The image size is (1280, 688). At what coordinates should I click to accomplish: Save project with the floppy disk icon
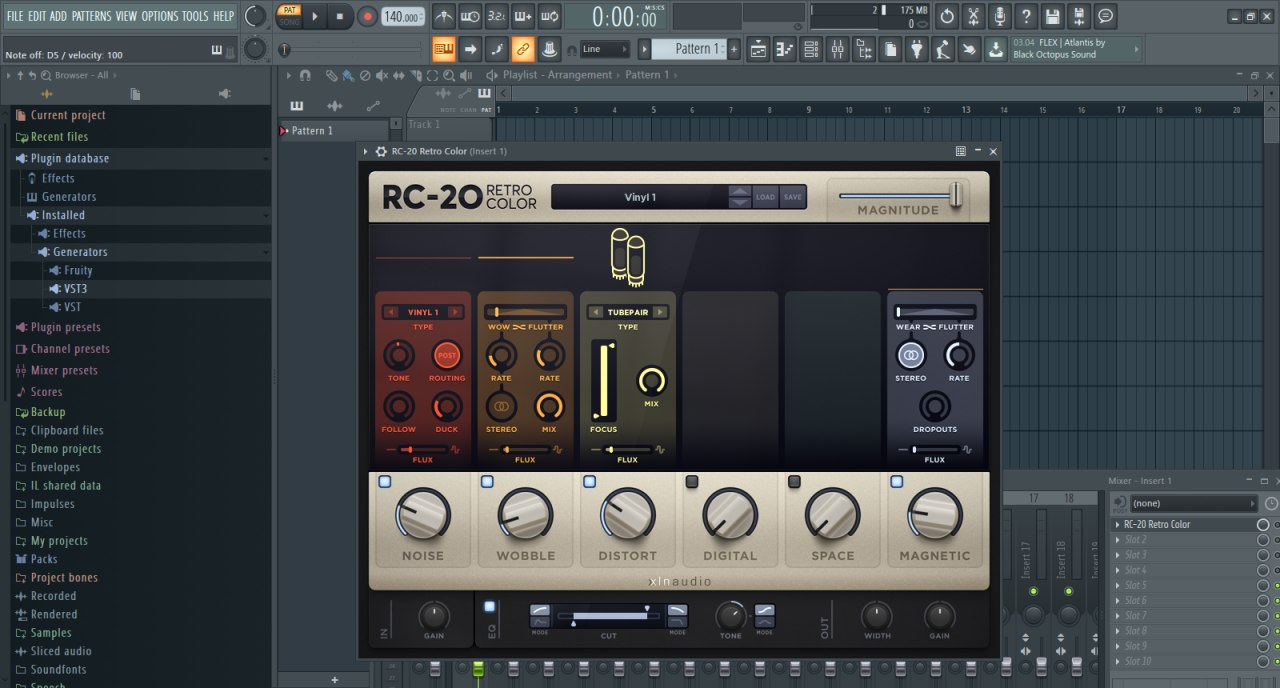tap(1052, 16)
